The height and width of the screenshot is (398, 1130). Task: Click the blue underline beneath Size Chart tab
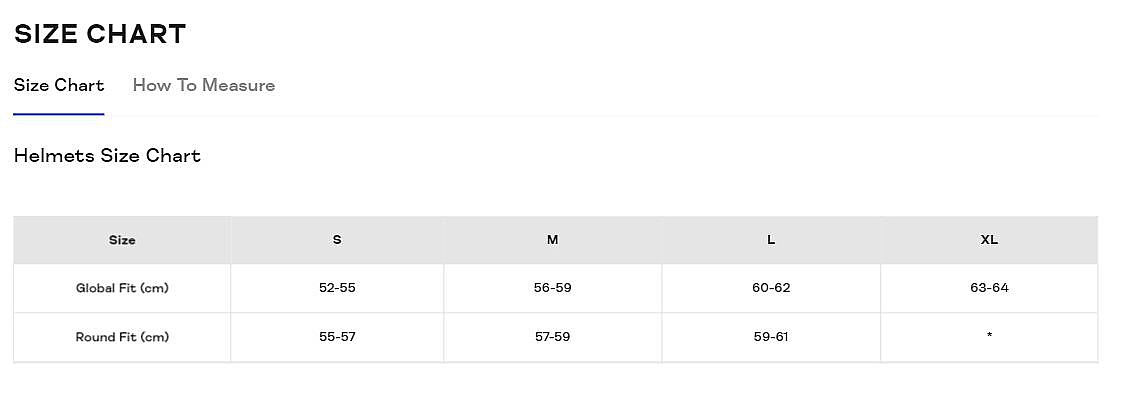coord(59,114)
